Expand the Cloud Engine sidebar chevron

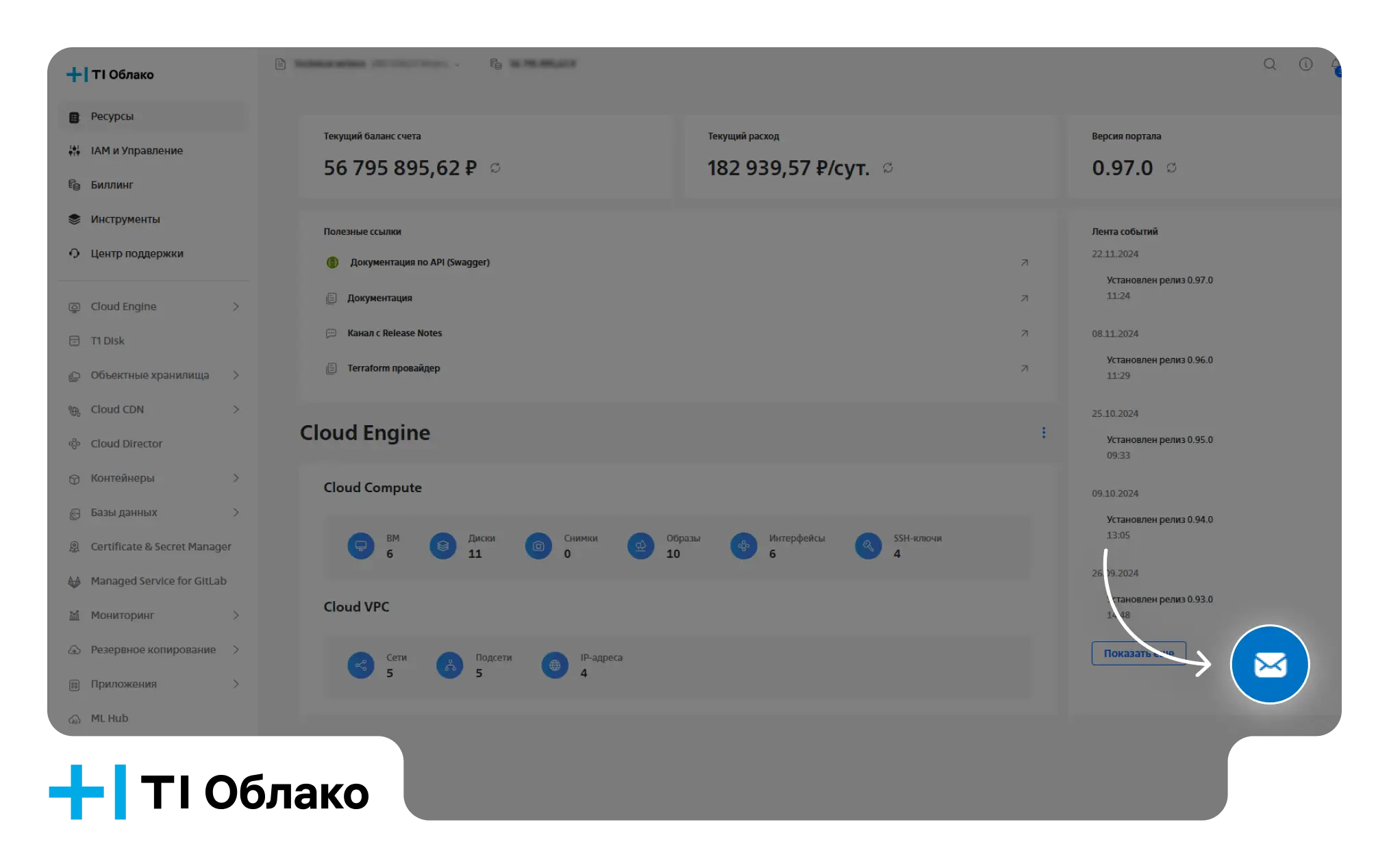[236, 307]
